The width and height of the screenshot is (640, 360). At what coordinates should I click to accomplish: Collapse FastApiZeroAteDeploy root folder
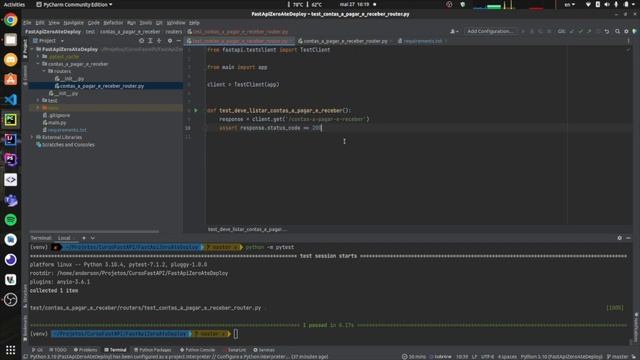click(32, 49)
